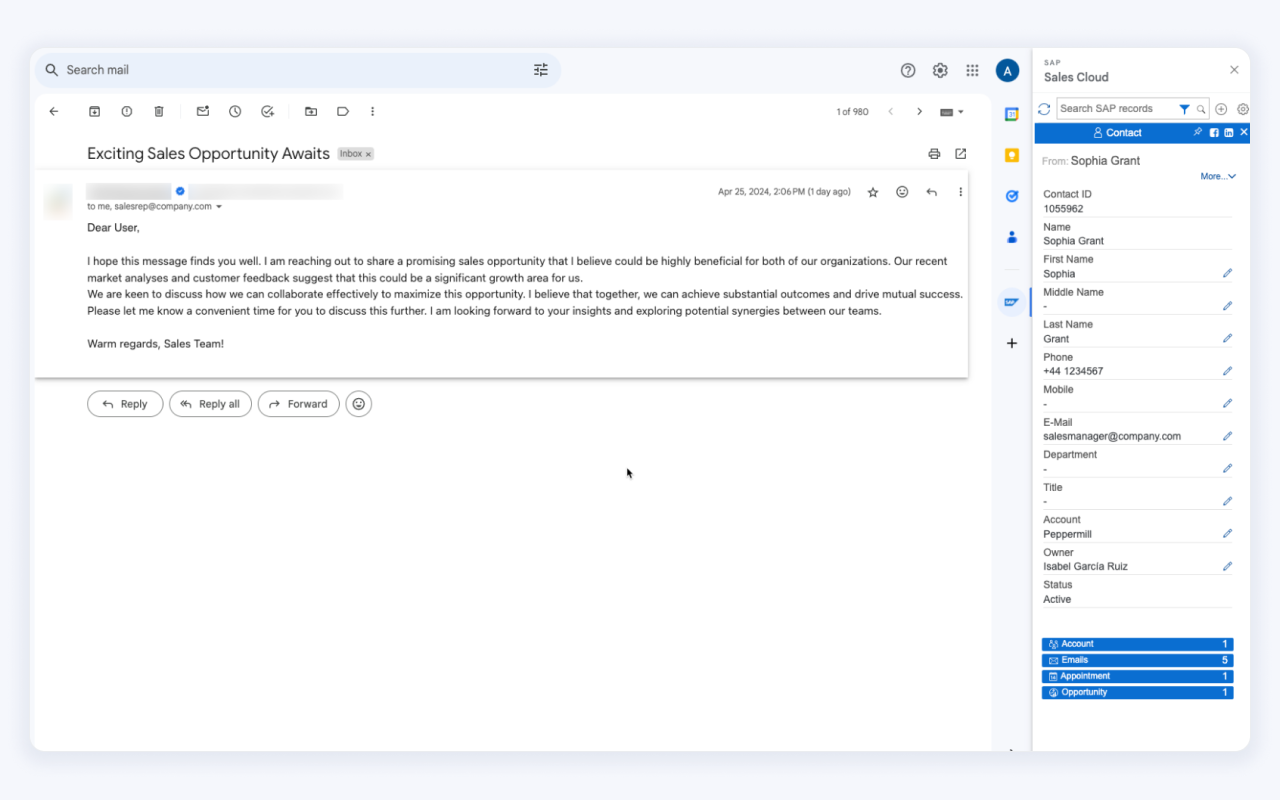Screen dimensions: 1280x800
Task: Open the Facebook icon on the Contact card
Action: click(x=1213, y=132)
